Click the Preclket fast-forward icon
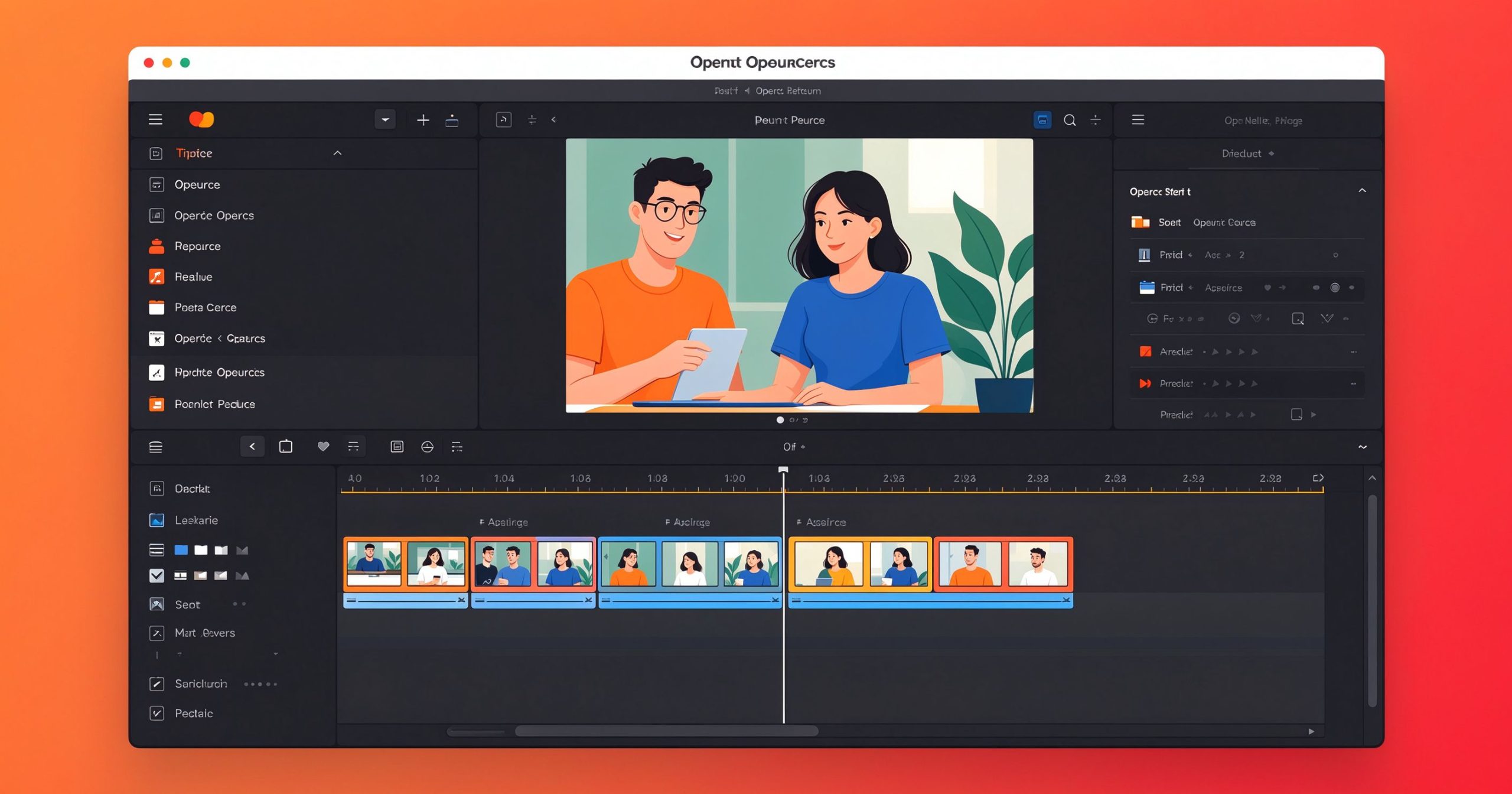The image size is (1512, 794). tap(1145, 383)
